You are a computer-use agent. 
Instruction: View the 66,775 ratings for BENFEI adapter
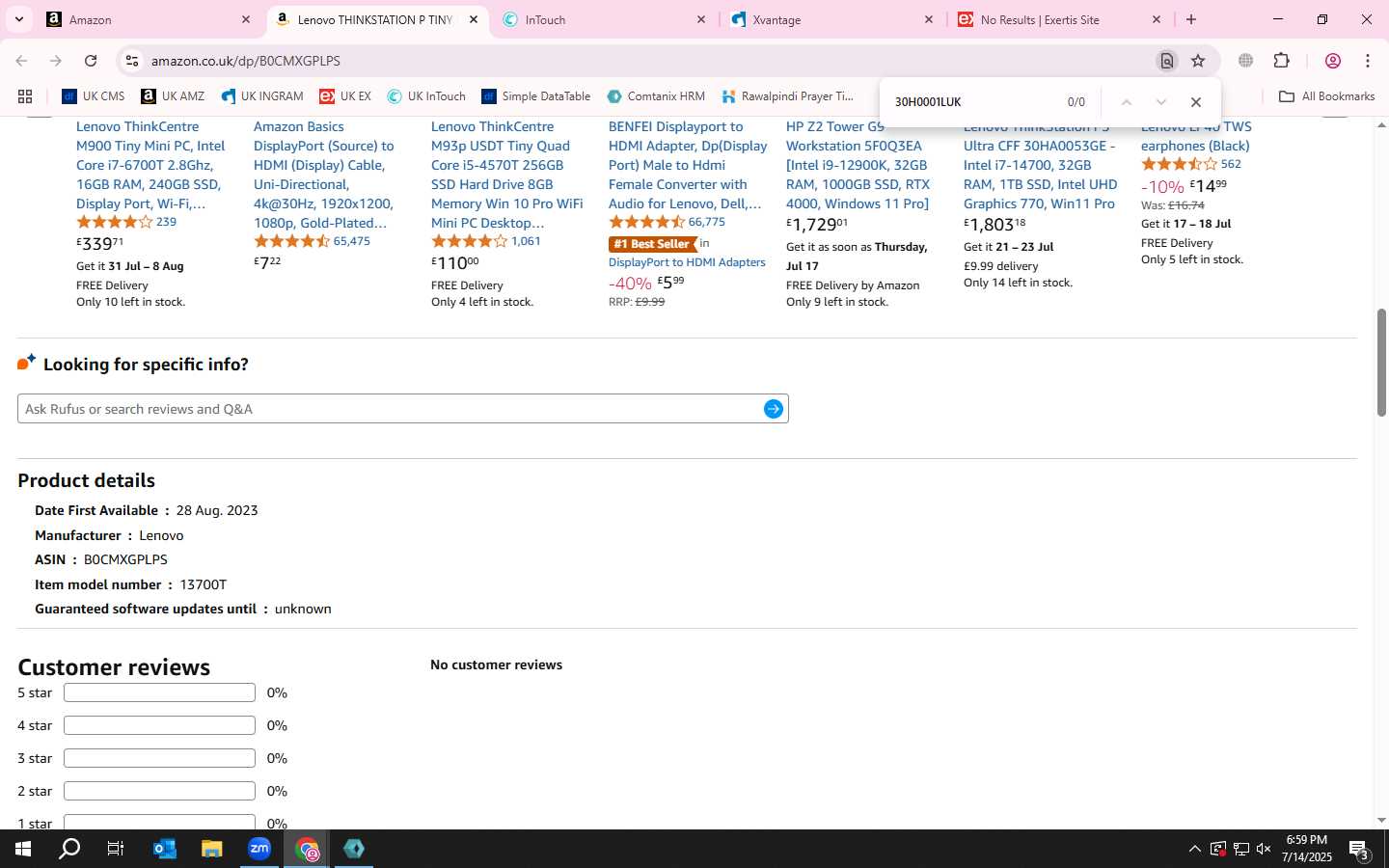[706, 222]
